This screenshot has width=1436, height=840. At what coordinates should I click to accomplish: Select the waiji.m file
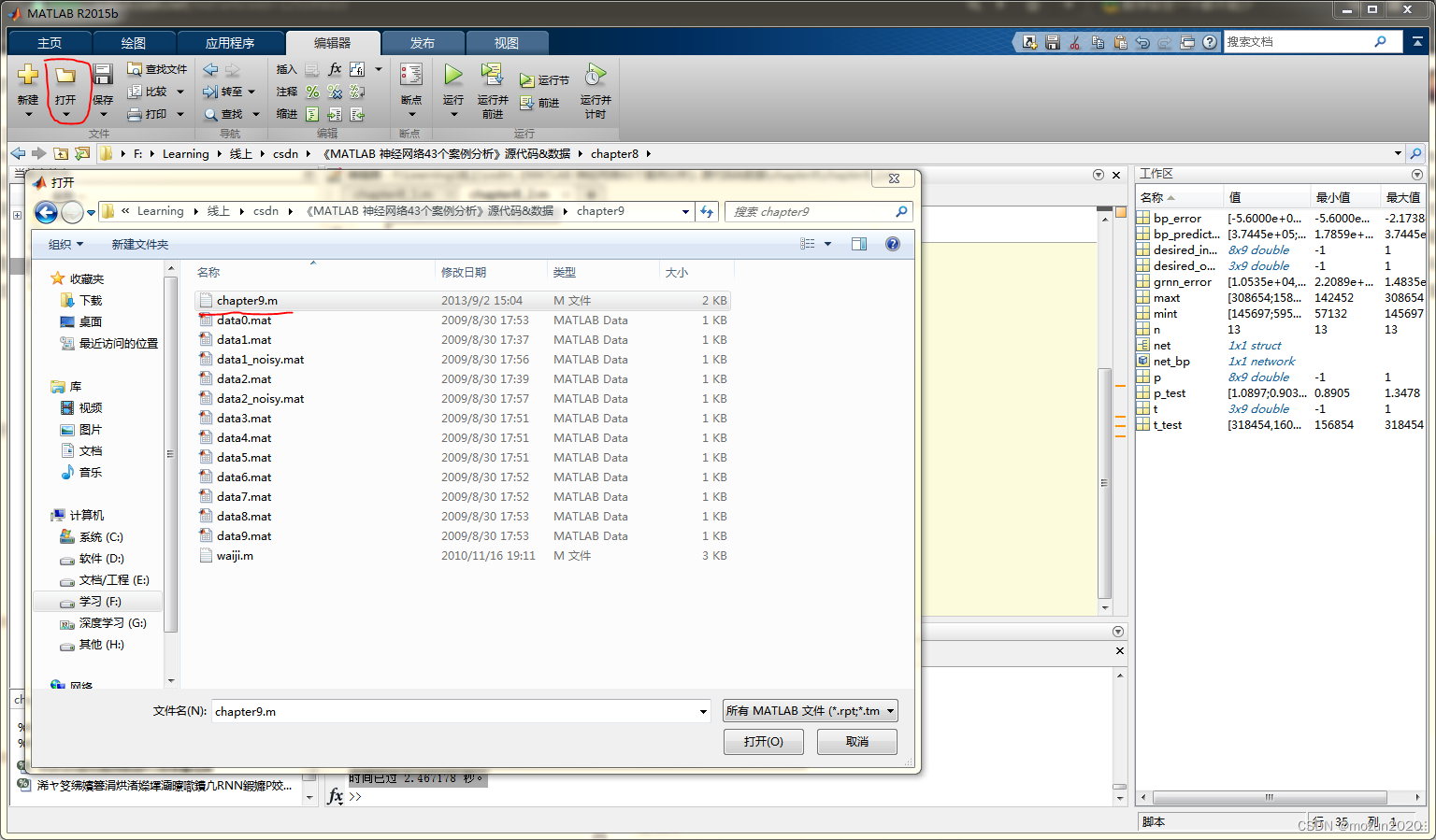[462, 555]
